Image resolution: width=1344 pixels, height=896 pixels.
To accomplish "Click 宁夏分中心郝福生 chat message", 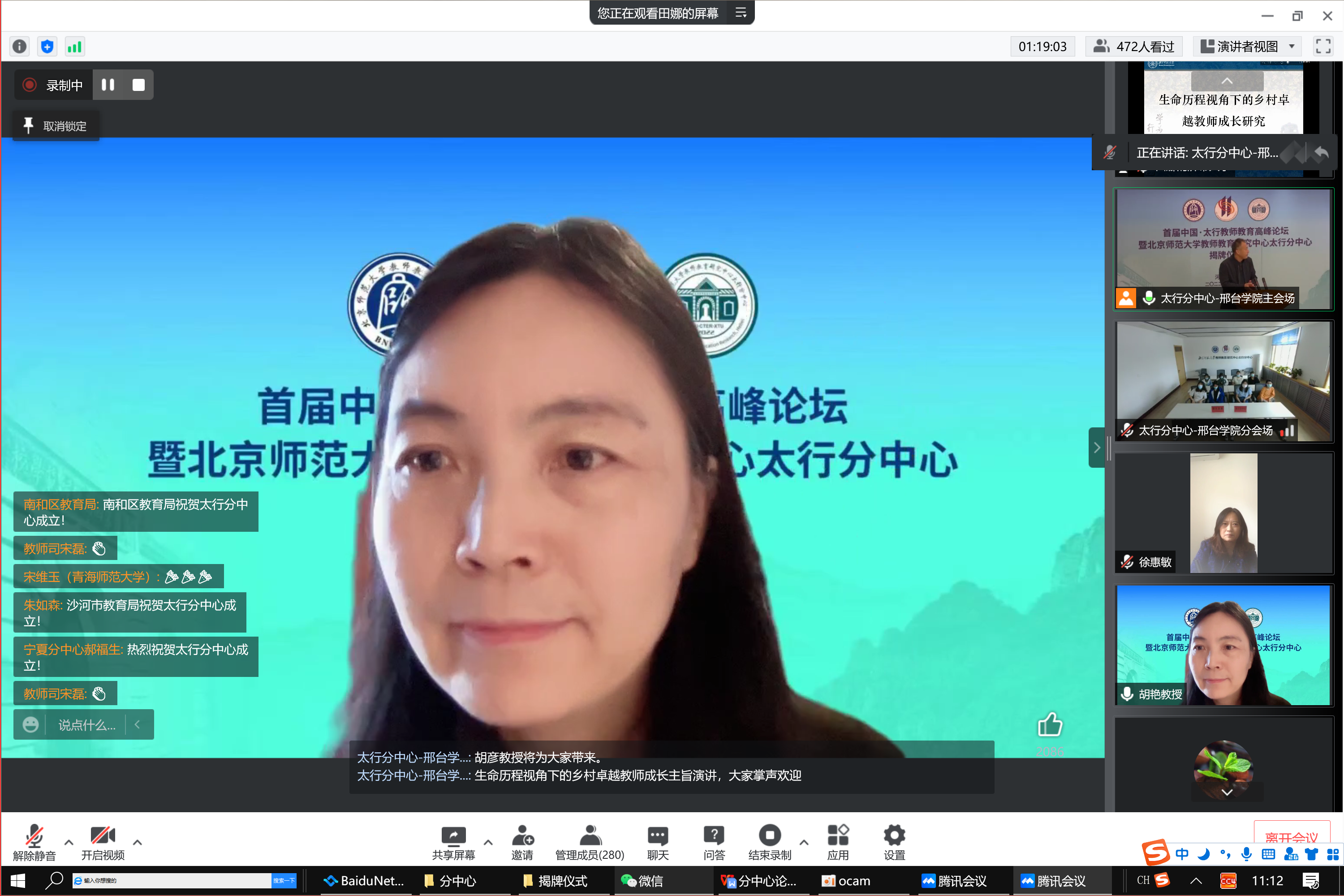I will tap(135, 657).
